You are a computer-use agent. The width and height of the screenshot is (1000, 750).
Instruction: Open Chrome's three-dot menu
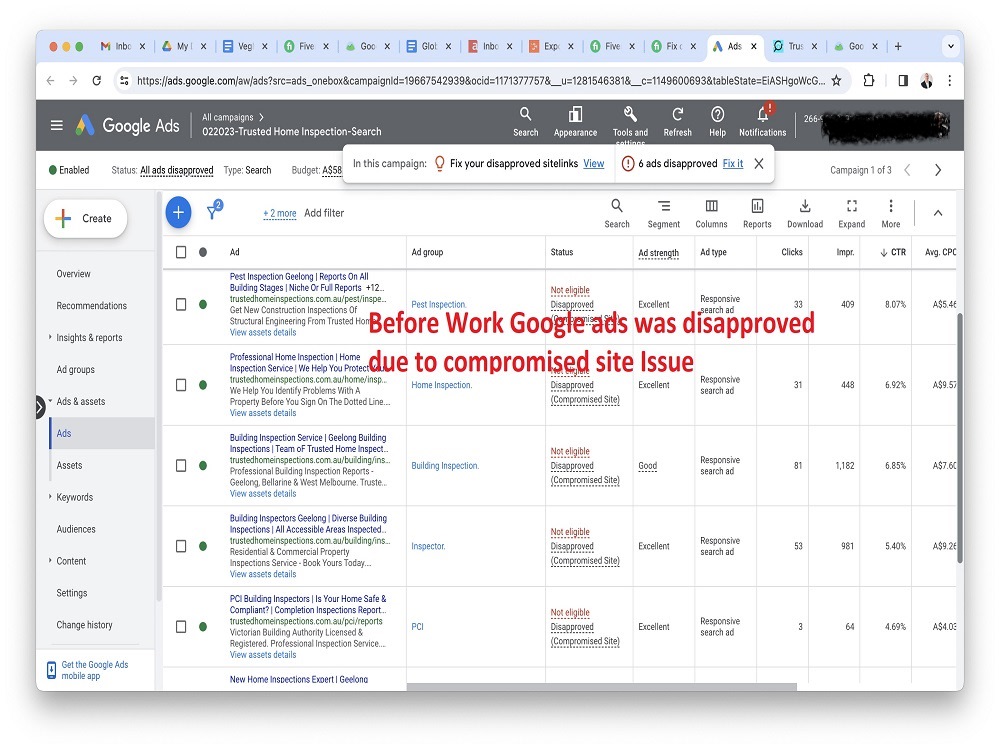tap(950, 80)
